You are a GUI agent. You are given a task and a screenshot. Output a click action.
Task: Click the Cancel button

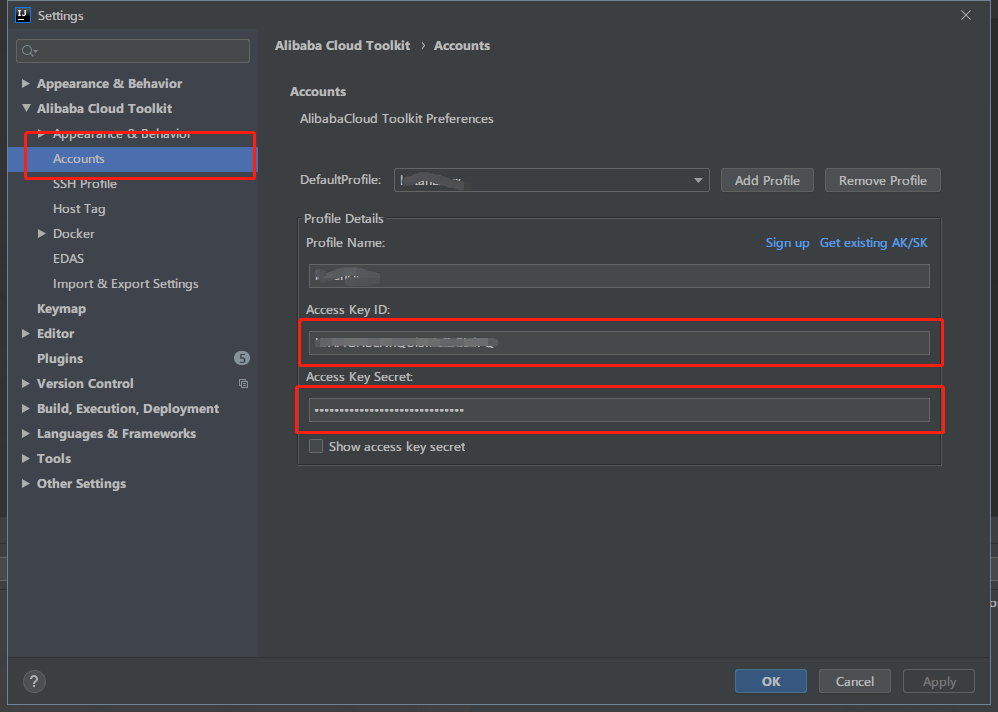tap(855, 681)
